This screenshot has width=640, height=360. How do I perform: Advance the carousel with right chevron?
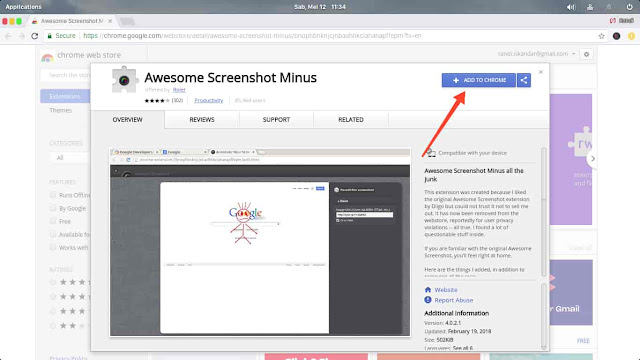(593, 158)
